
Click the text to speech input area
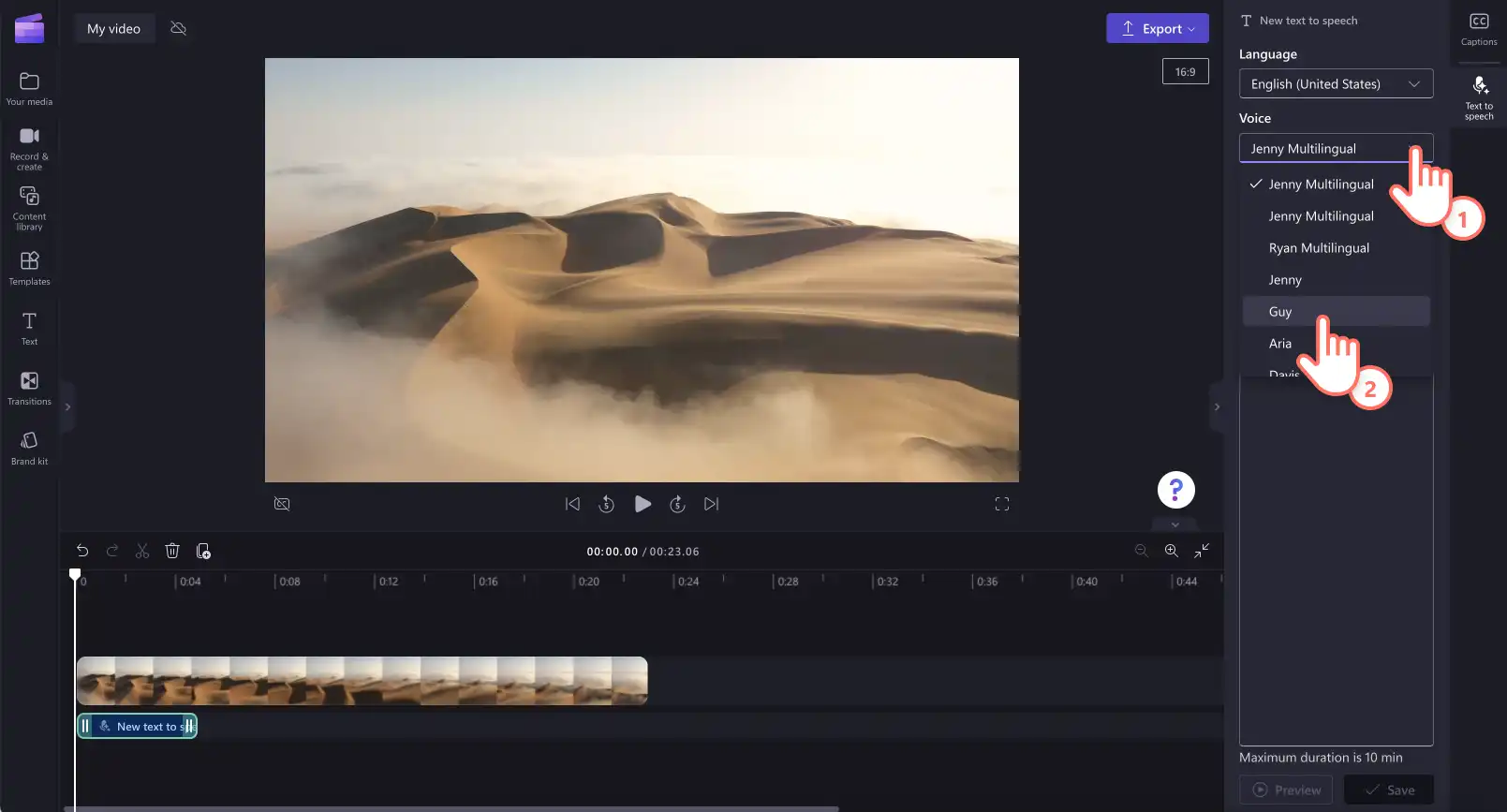point(1336,562)
